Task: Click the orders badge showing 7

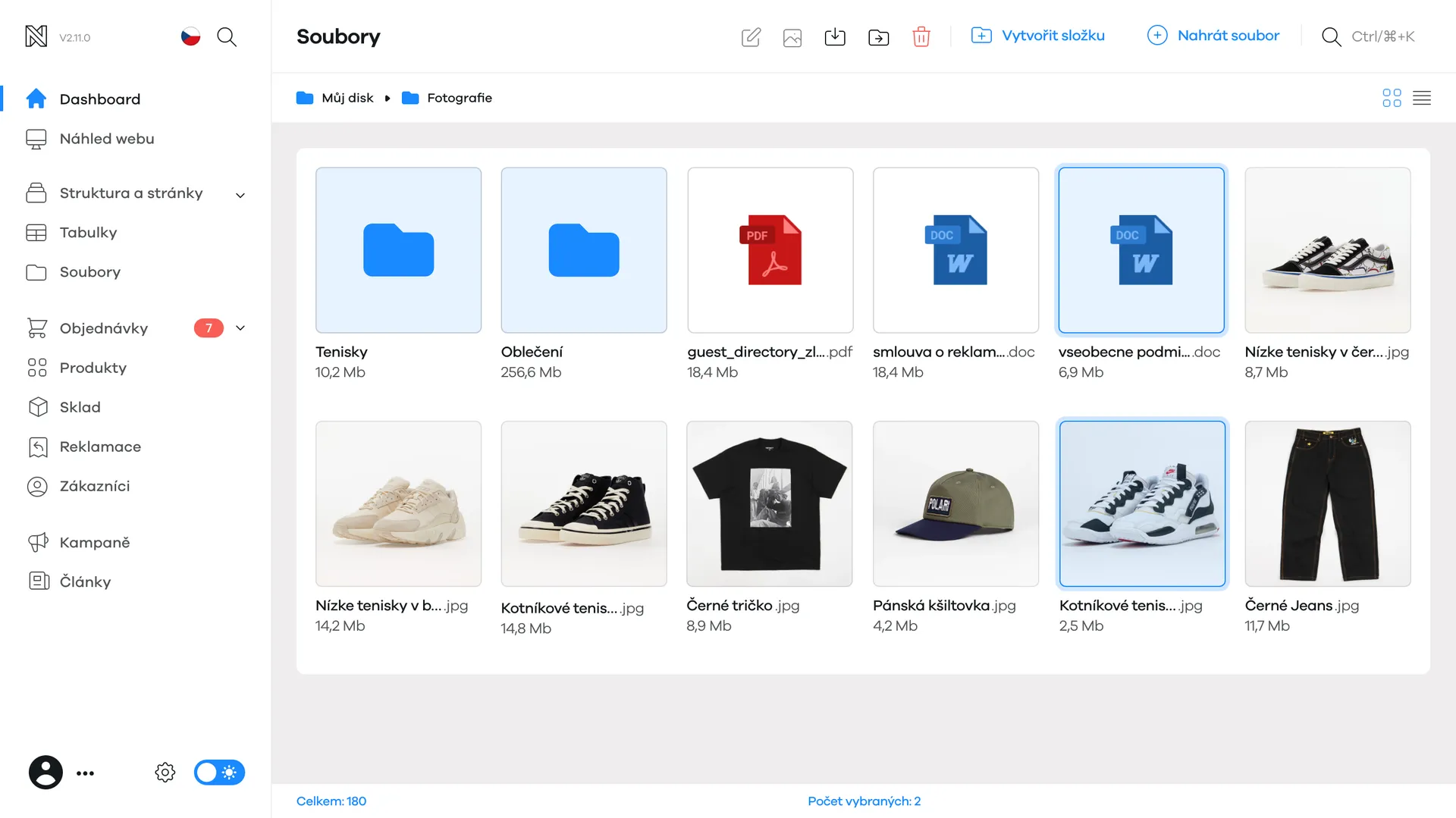Action: pos(209,328)
